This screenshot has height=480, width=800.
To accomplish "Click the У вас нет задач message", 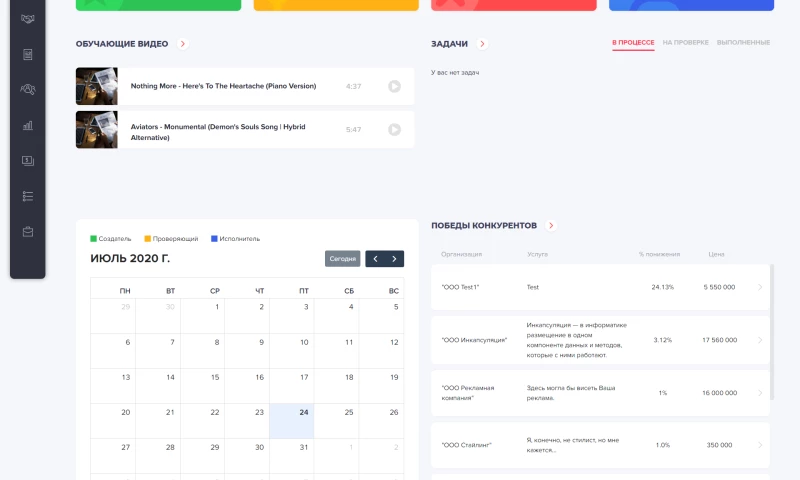I will click(x=455, y=72).
